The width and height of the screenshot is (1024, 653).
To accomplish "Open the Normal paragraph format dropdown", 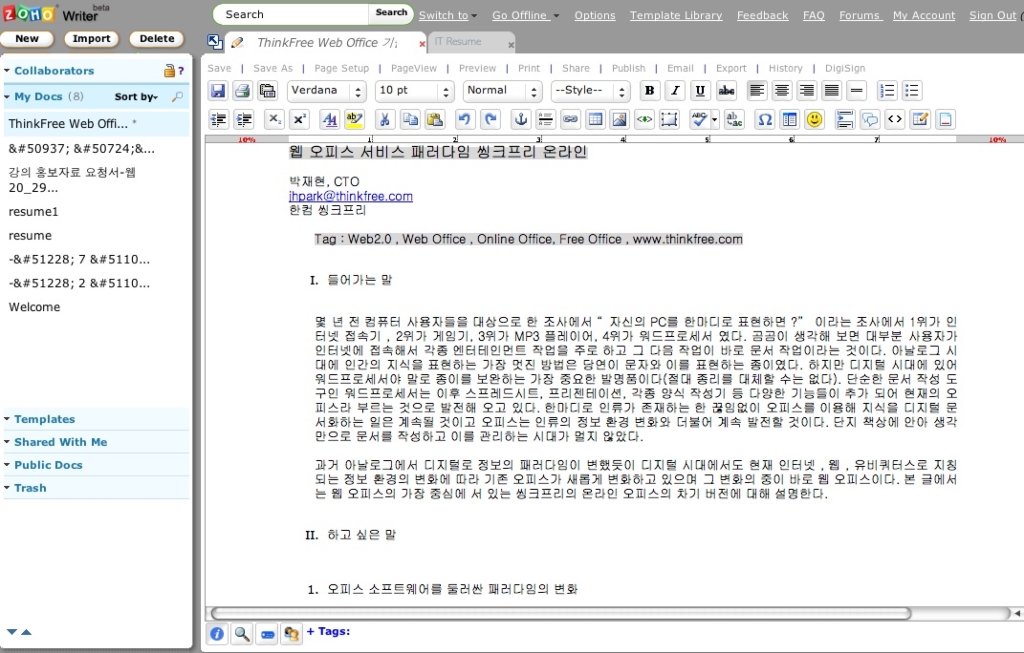I will click(503, 91).
